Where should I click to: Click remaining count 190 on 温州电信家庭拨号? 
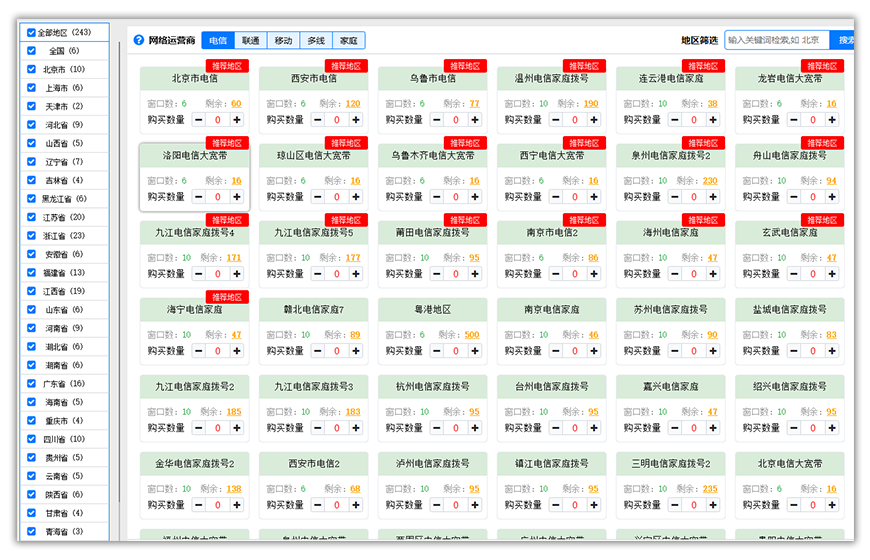pos(591,104)
